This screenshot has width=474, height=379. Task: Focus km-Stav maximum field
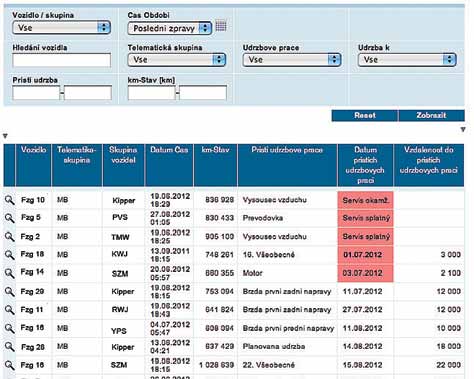[x=203, y=93]
